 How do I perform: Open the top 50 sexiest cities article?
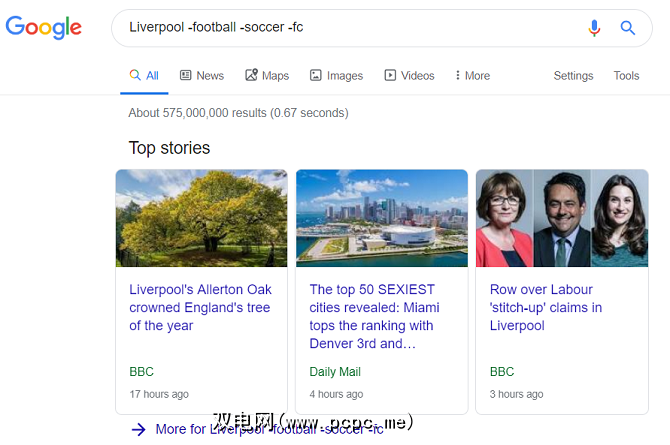[374, 316]
